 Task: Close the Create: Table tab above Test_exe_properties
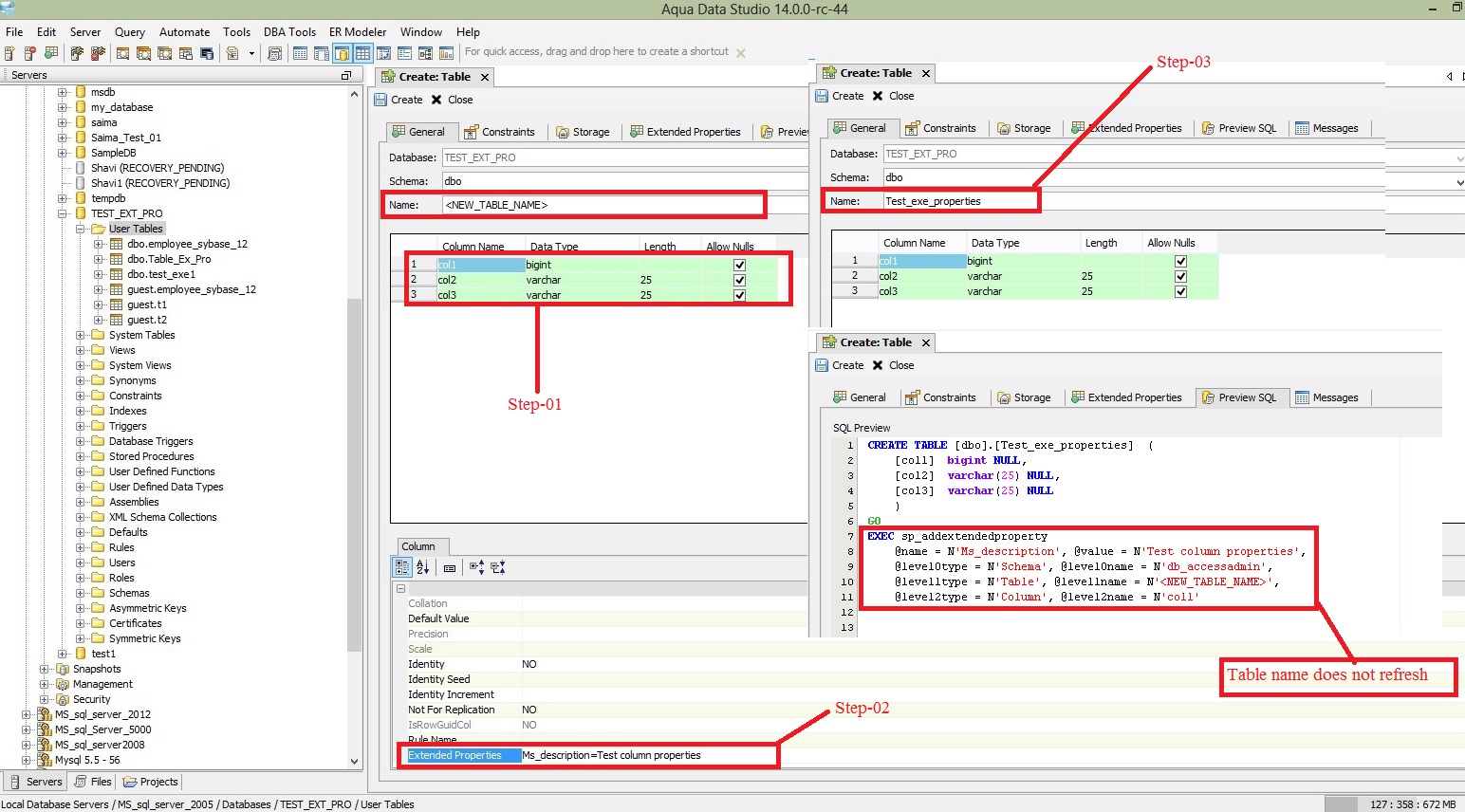coord(926,73)
